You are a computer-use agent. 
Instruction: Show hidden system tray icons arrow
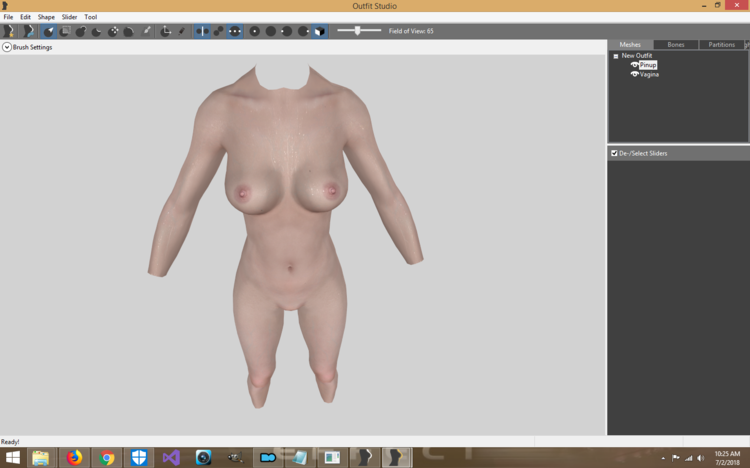(663, 458)
